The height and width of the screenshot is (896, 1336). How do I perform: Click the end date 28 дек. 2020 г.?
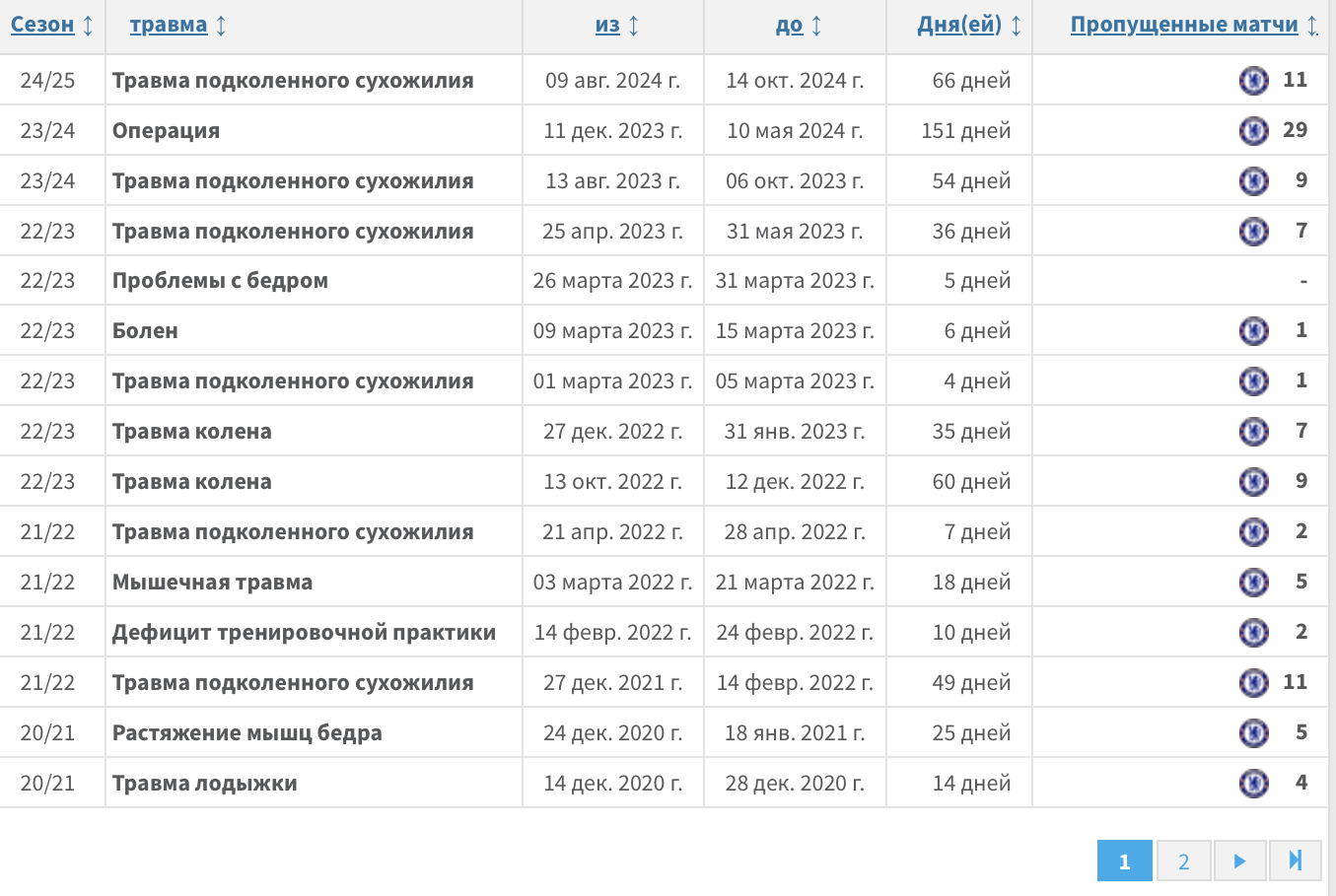click(795, 783)
